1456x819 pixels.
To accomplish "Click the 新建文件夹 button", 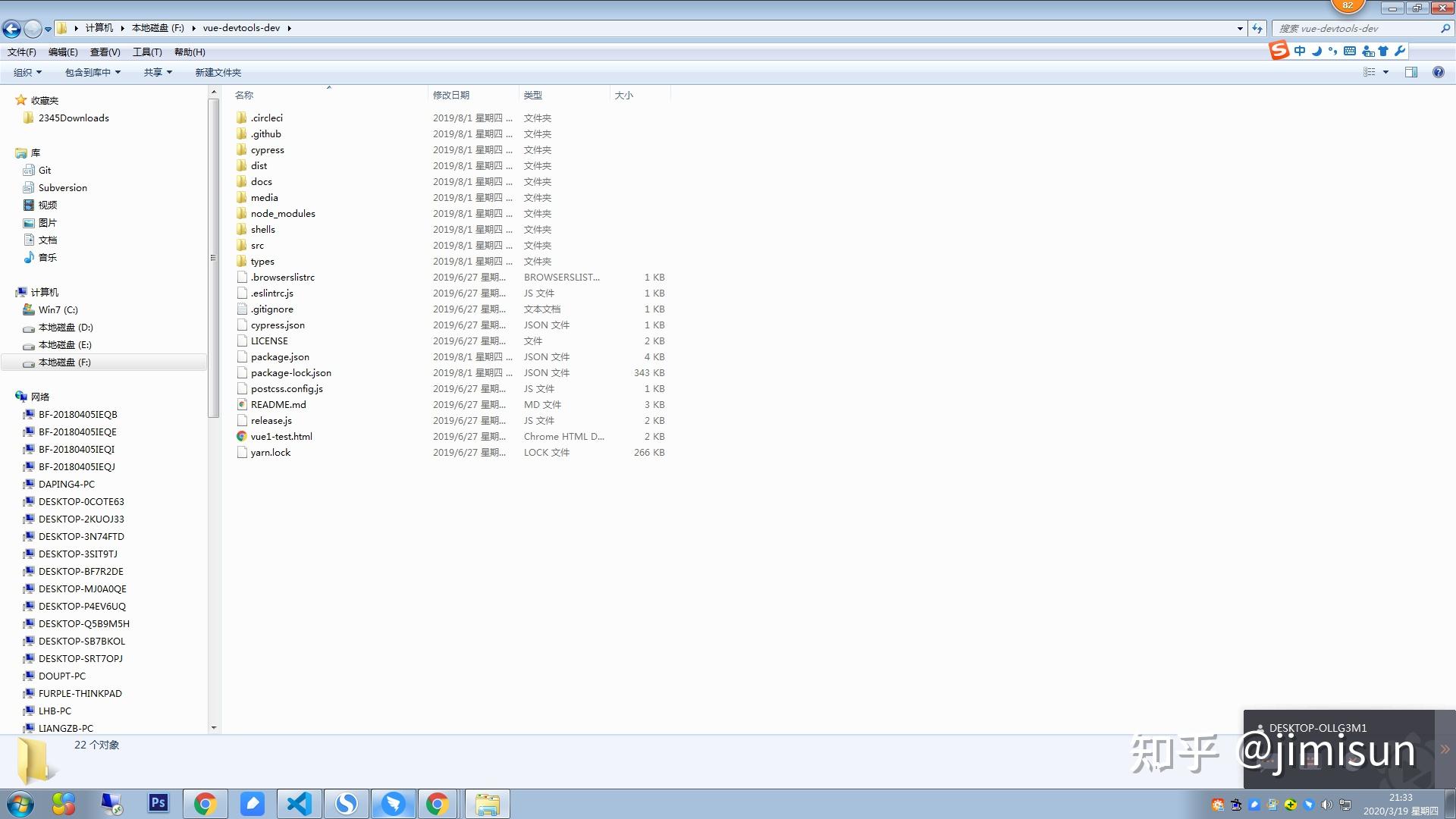I will [218, 72].
